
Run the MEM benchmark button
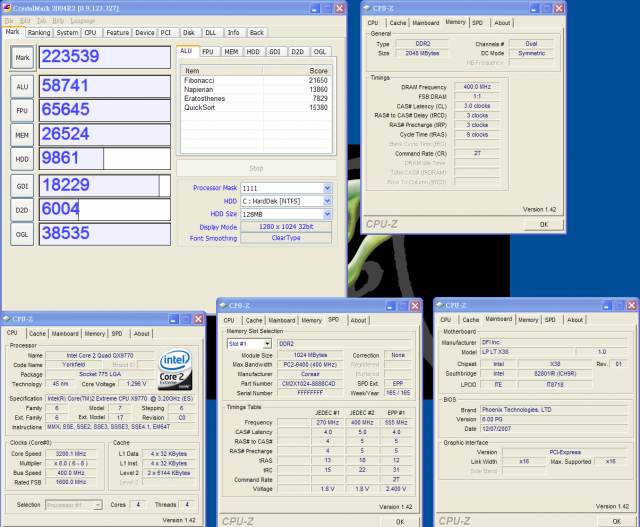[x=22, y=135]
